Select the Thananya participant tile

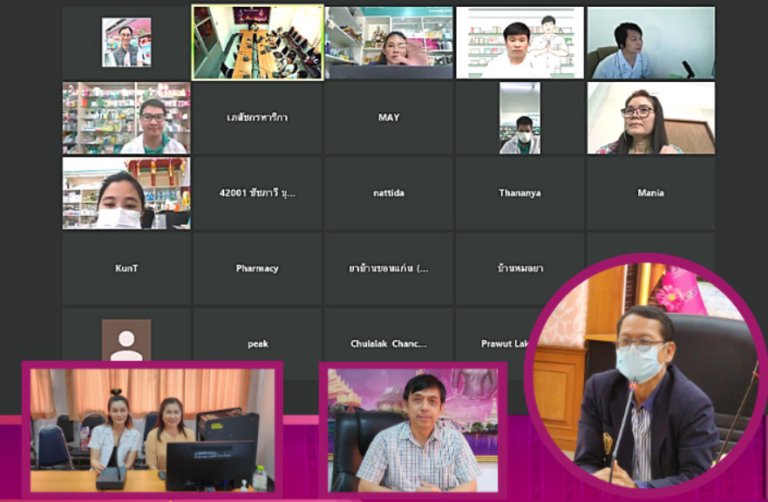pos(519,193)
